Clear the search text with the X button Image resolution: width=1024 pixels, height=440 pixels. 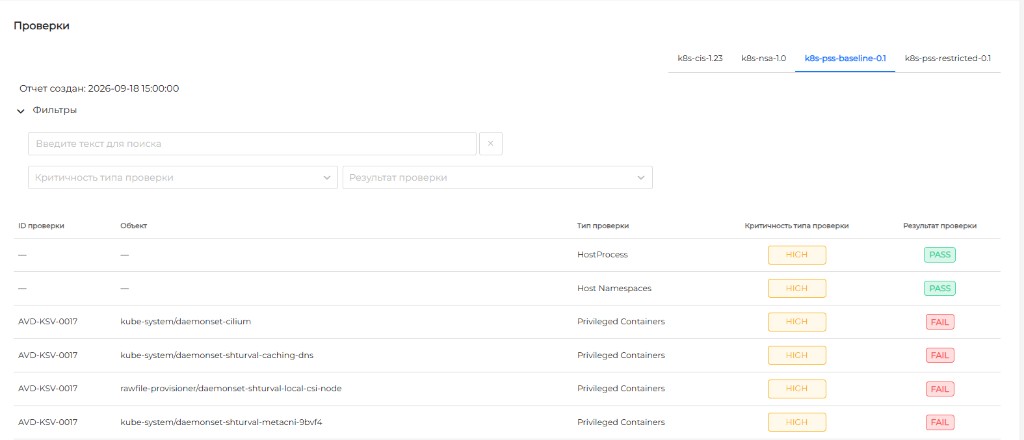pos(490,144)
